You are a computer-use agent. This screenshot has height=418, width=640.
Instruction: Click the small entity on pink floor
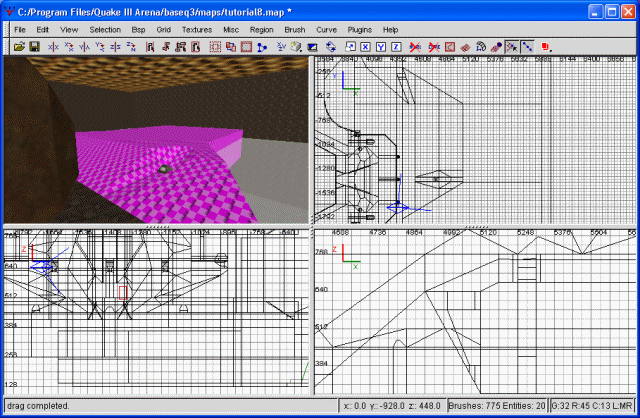pos(164,169)
